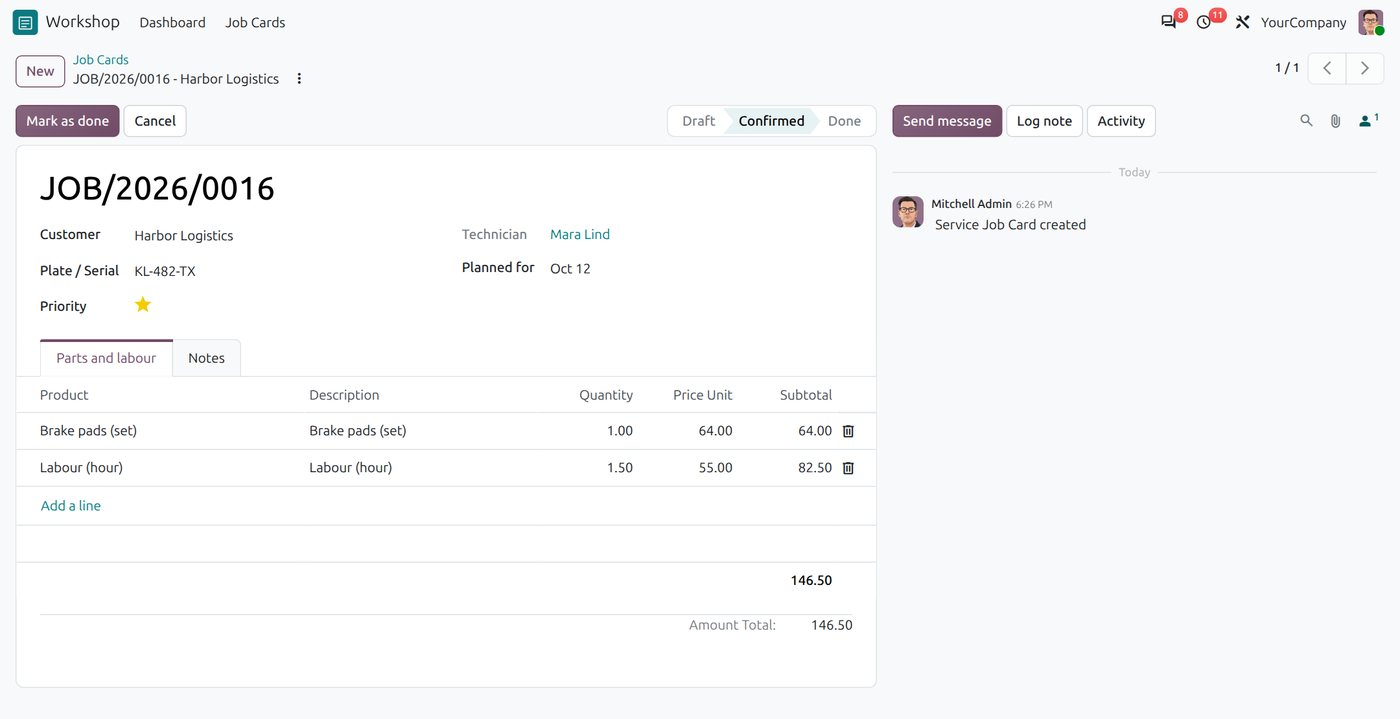Click the Description column header

pyautogui.click(x=344, y=395)
